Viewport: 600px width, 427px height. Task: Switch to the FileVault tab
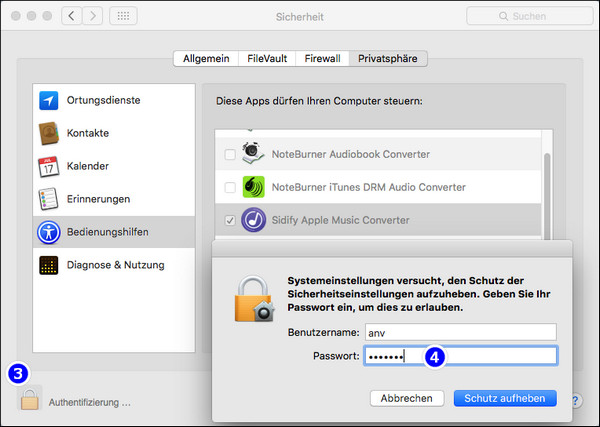click(267, 59)
